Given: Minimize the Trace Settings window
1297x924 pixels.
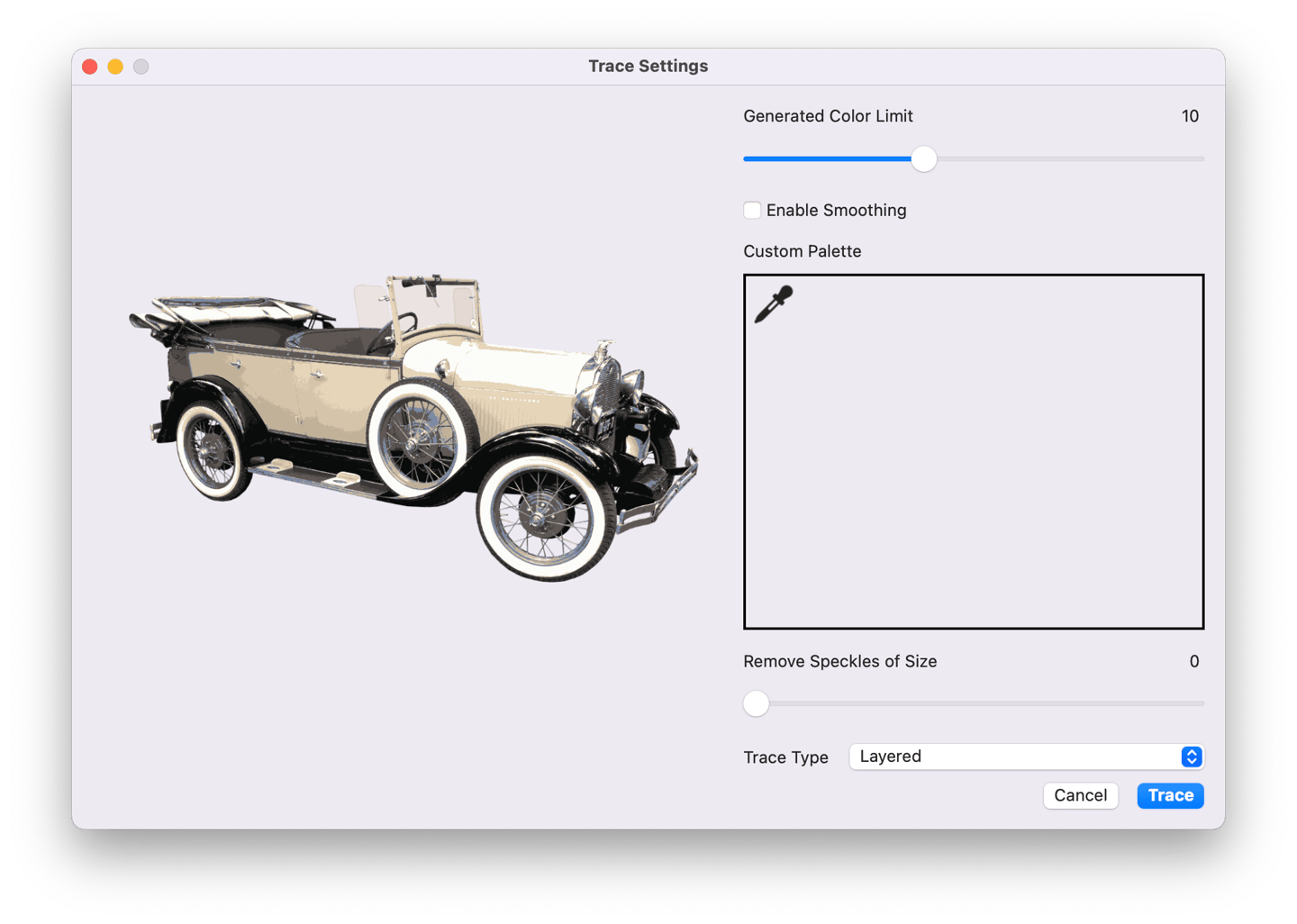Looking at the screenshot, I should (x=115, y=67).
